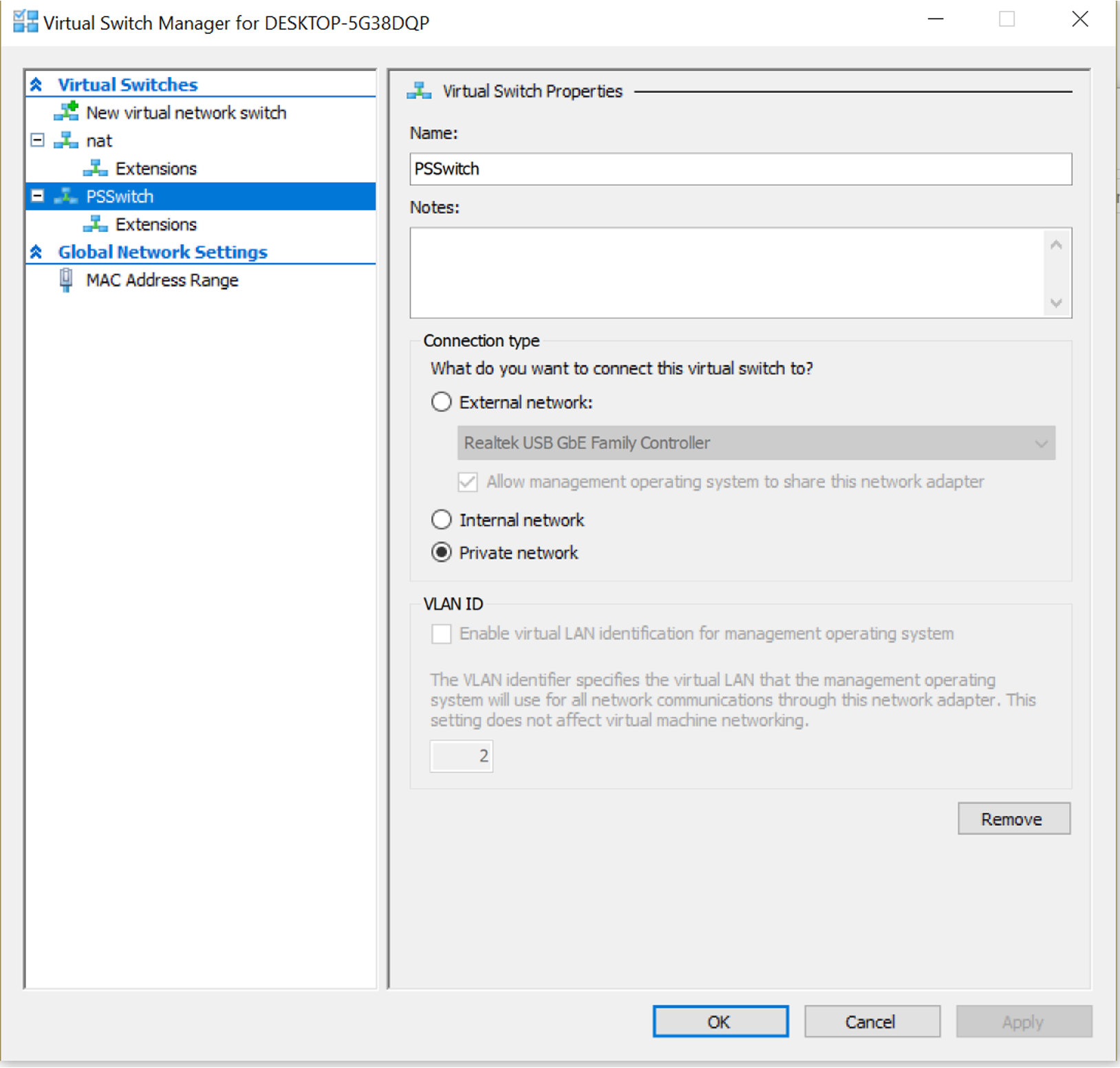Select the Global Network Settings section header

coord(162,252)
